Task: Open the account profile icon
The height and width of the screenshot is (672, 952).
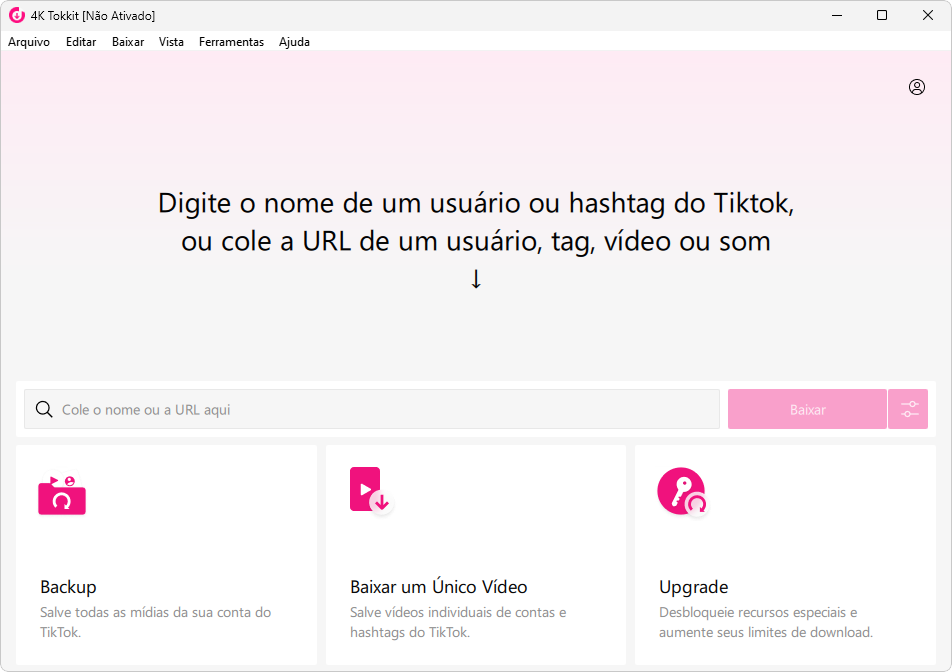Action: click(x=916, y=87)
